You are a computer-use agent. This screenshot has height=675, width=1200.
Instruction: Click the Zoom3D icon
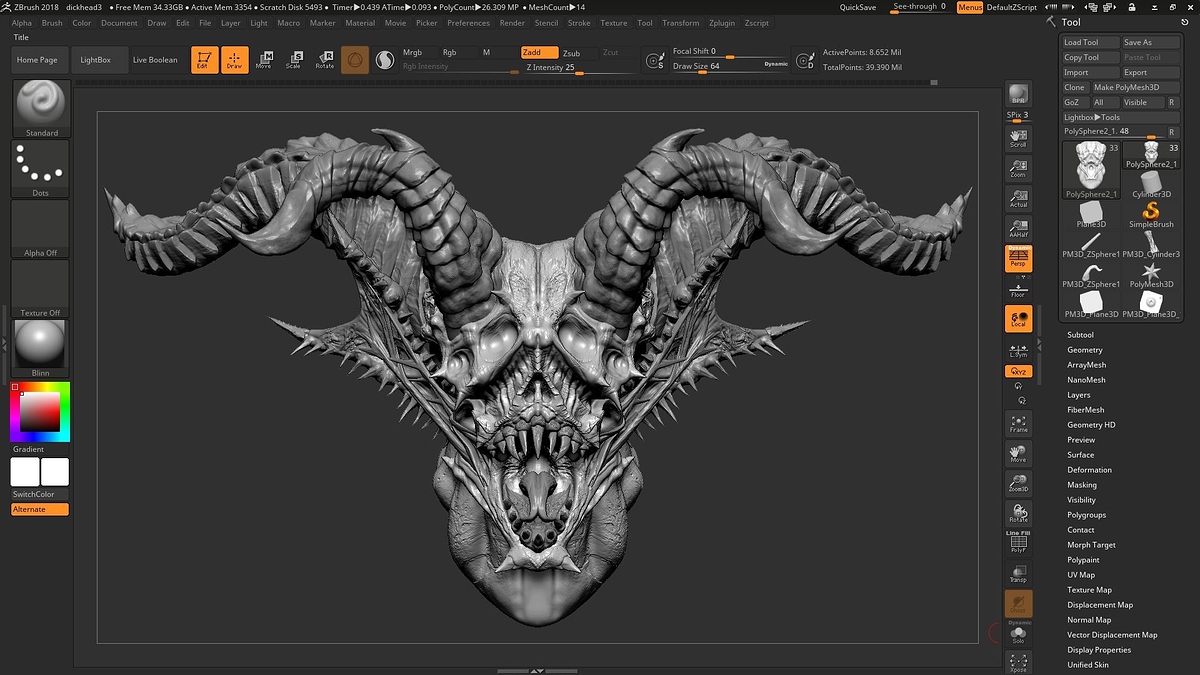1018,483
